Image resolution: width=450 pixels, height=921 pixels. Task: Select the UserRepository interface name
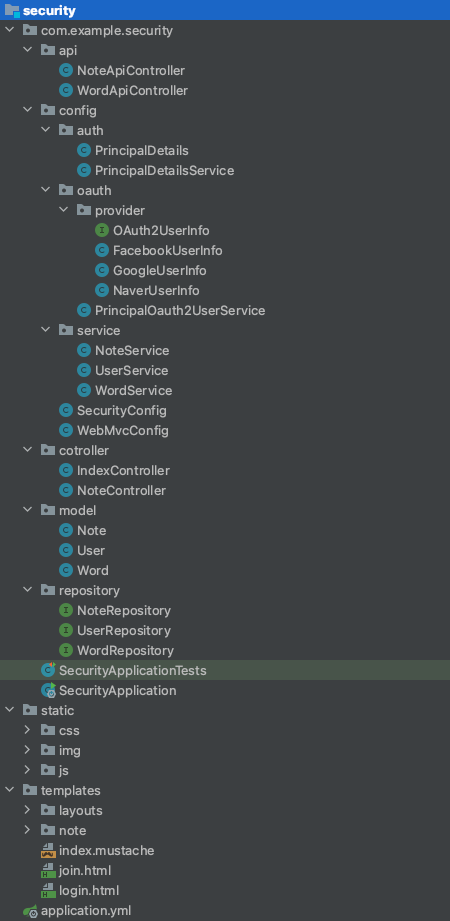tap(124, 630)
